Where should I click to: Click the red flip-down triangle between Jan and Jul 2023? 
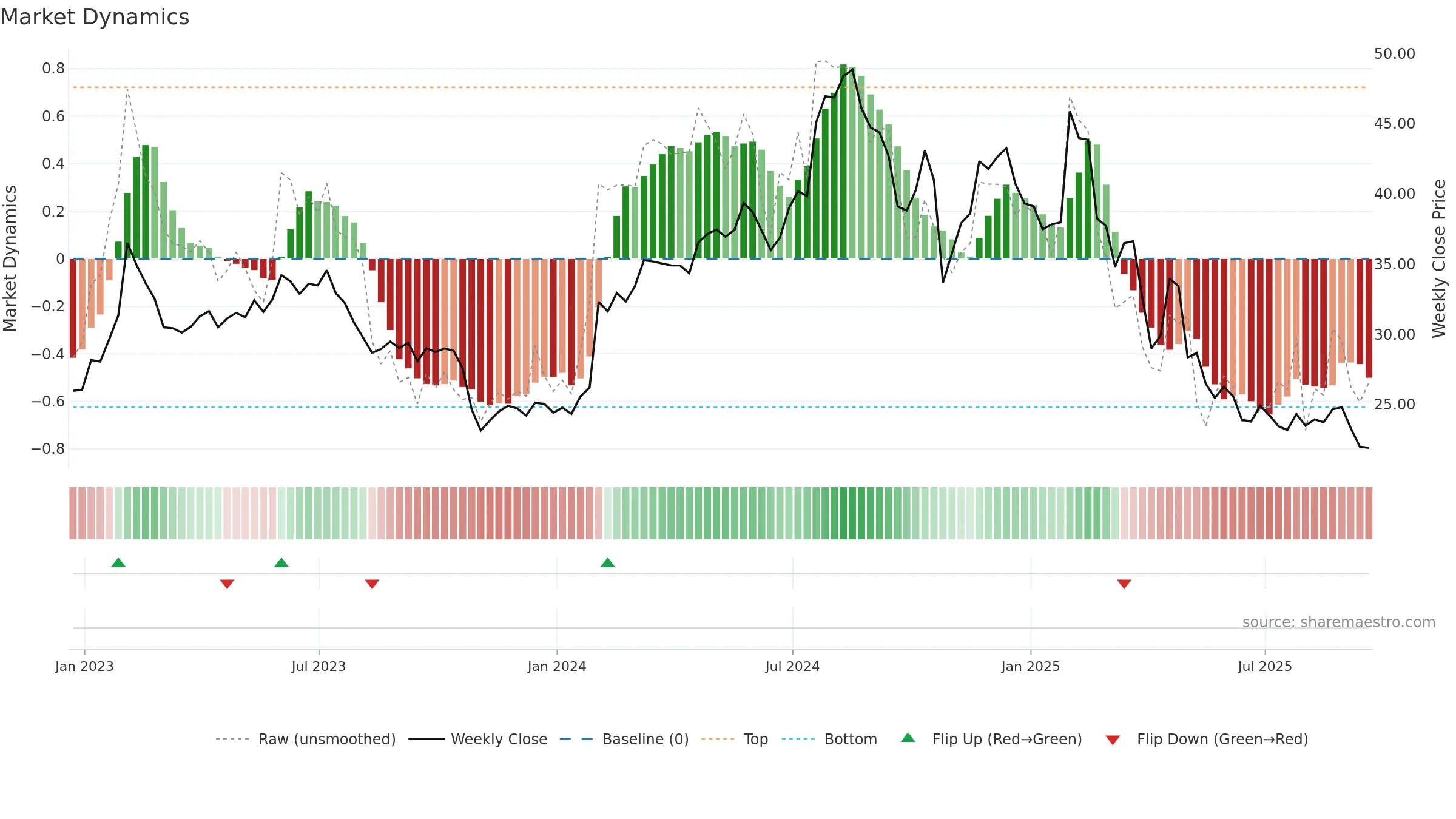click(227, 584)
